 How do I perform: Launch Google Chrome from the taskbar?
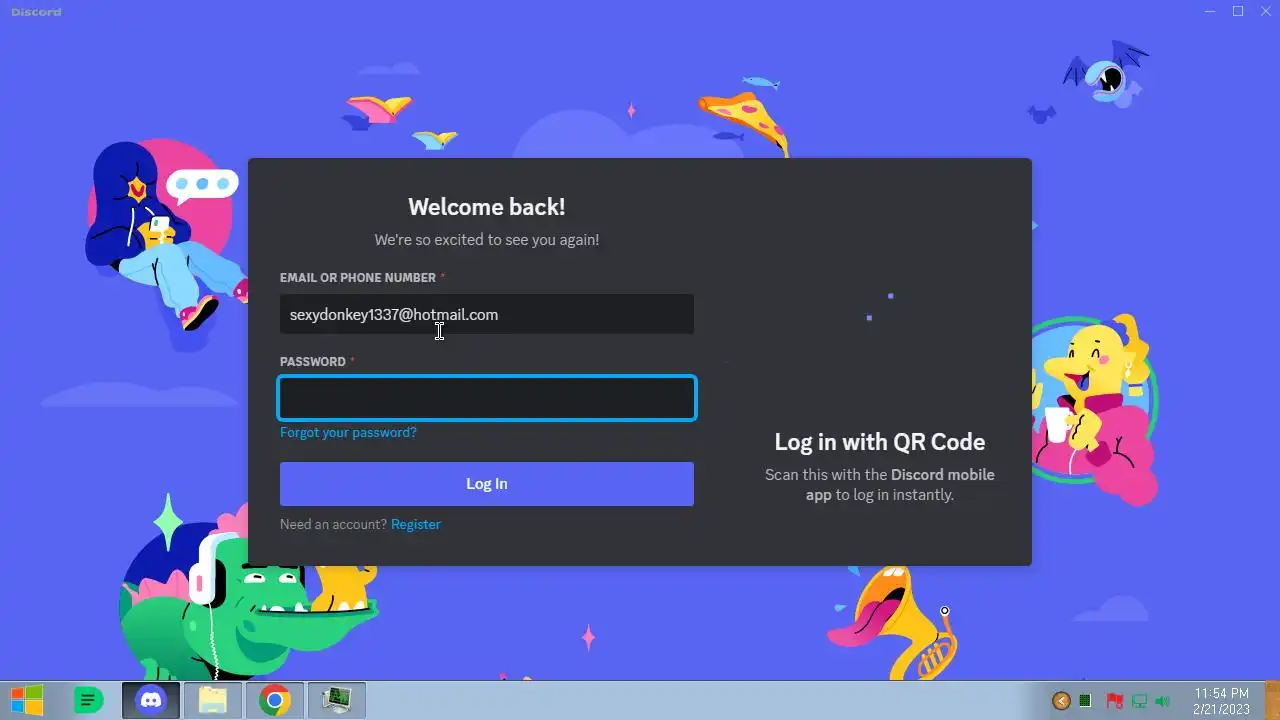(x=275, y=700)
